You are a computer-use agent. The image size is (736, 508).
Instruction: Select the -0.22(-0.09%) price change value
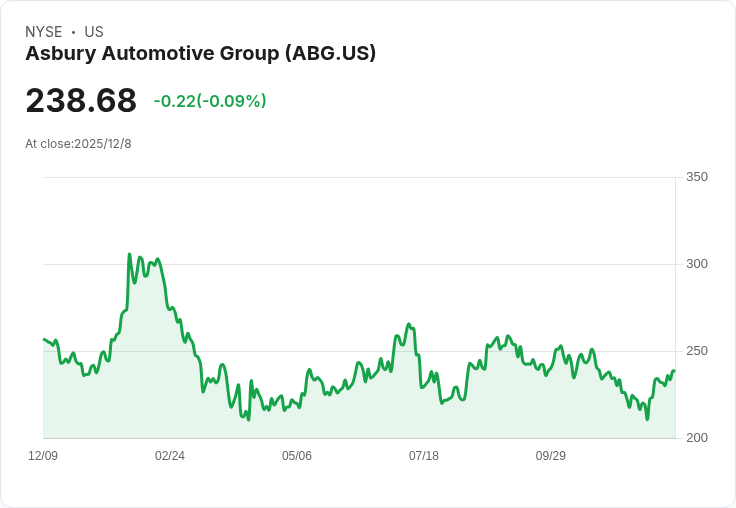(210, 101)
